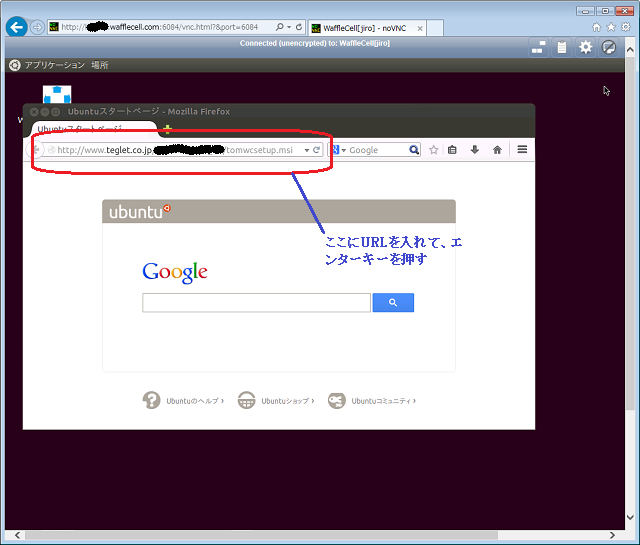Open a new Firefox tab with plus button
This screenshot has width=640, height=545.
point(167,130)
